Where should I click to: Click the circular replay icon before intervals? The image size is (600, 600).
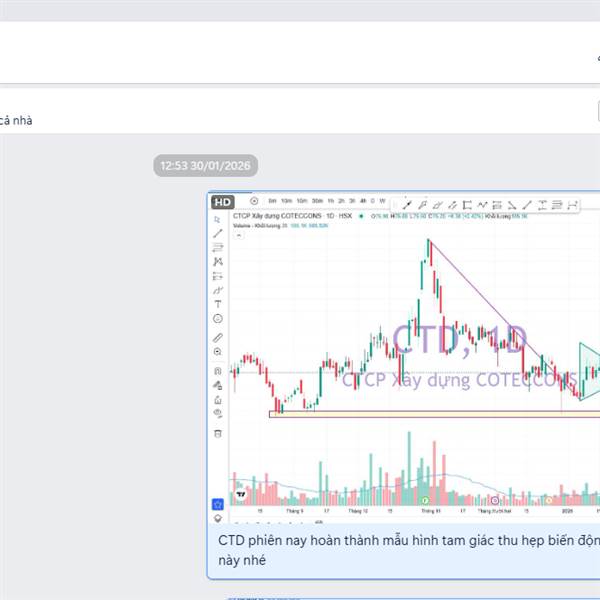tap(254, 201)
